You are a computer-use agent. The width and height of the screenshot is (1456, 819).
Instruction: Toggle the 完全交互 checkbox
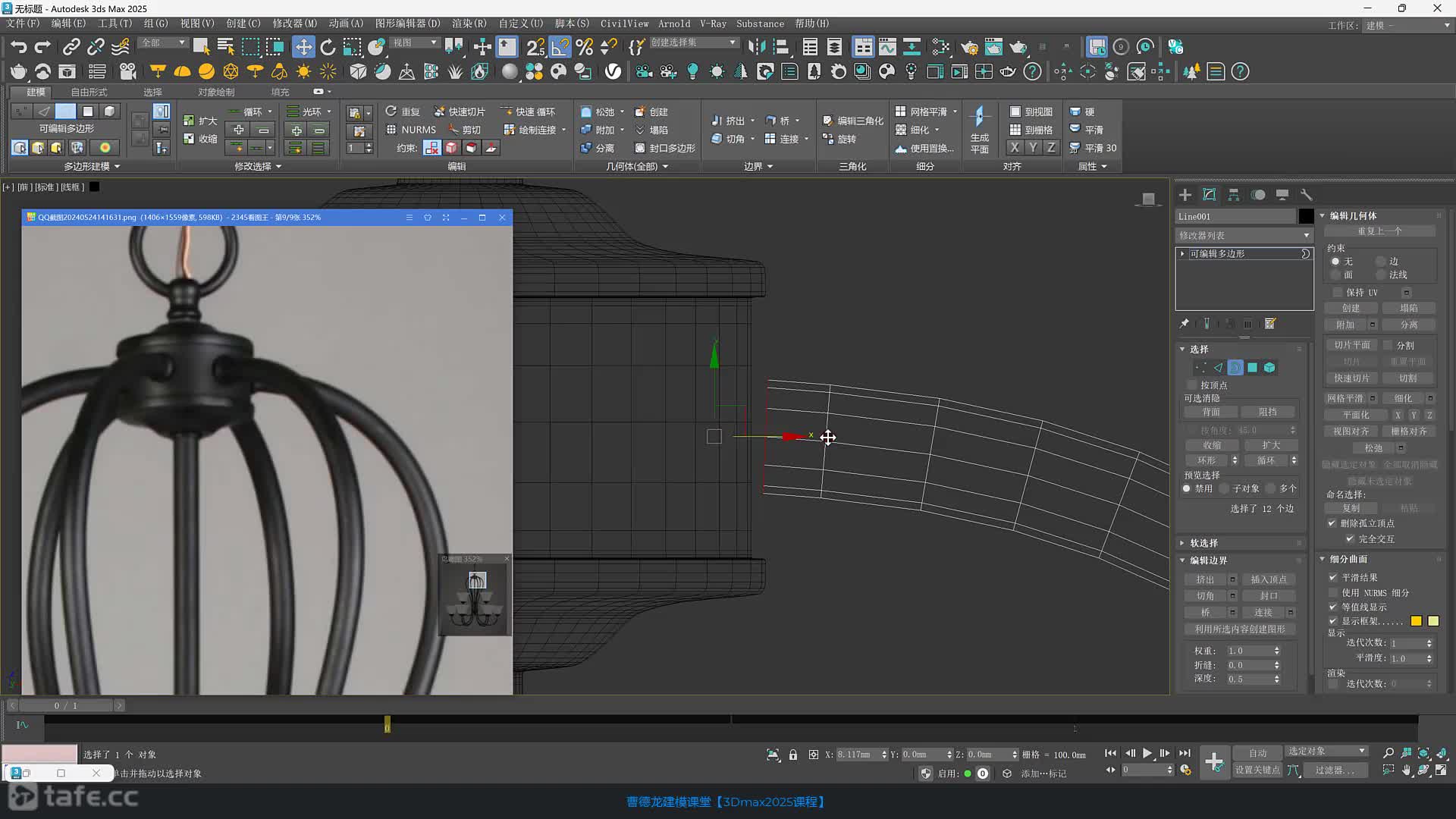1350,539
